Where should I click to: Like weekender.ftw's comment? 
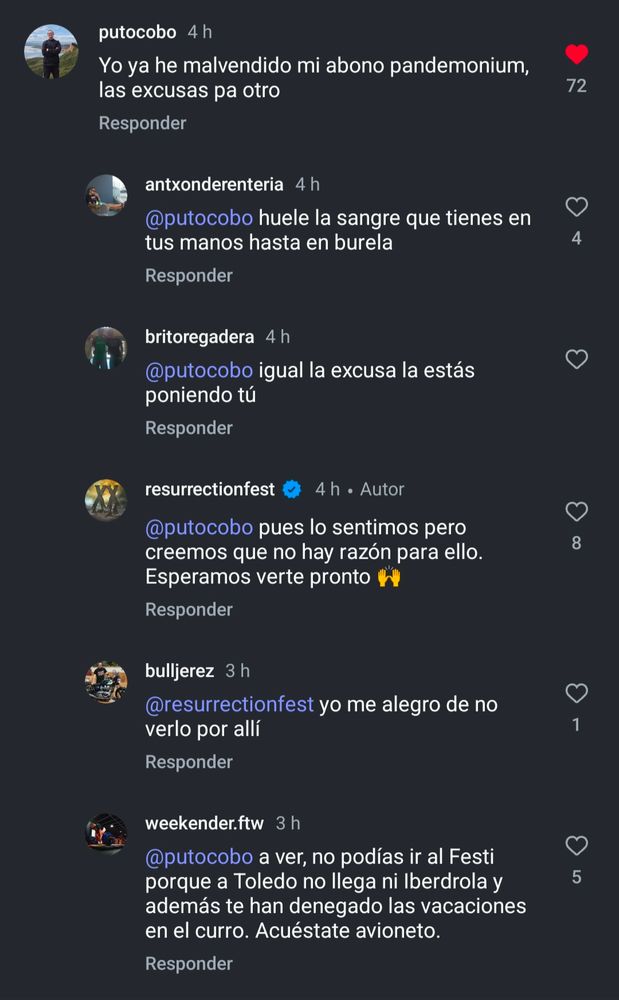(x=577, y=845)
